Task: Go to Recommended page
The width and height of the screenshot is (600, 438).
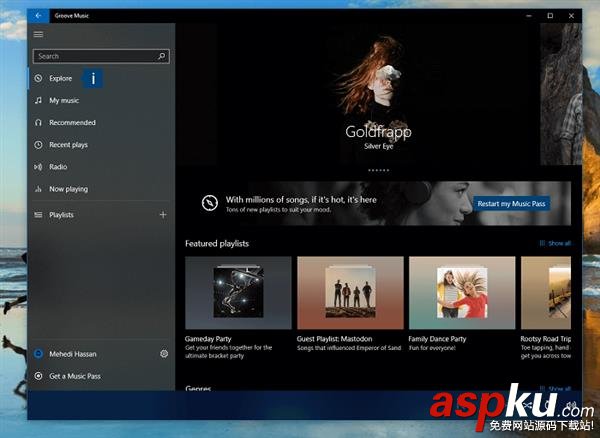Action: (101, 123)
